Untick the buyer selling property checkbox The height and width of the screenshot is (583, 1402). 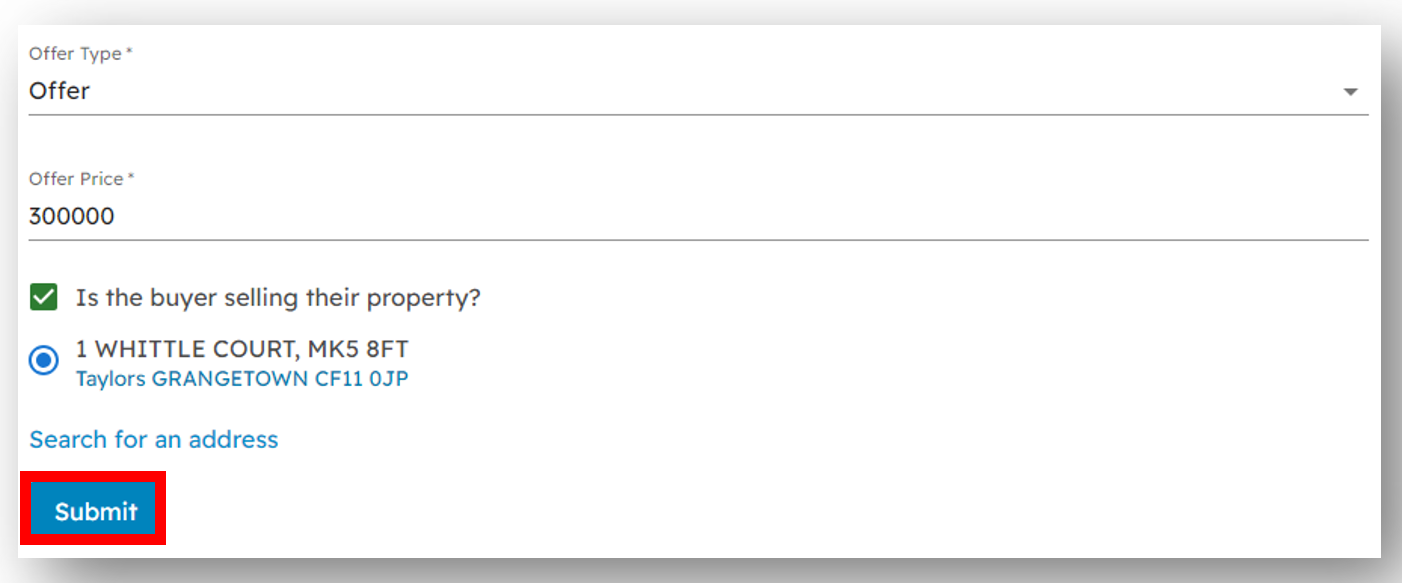44,298
